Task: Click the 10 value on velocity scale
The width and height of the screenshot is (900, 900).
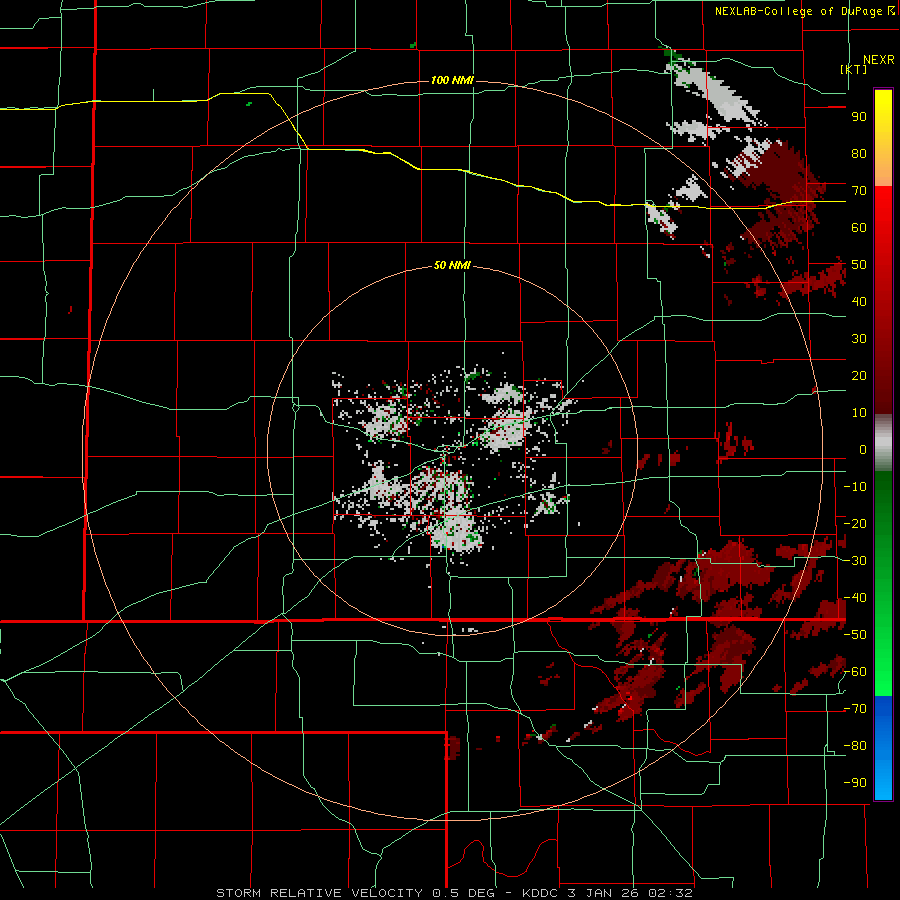Action: 859,413
